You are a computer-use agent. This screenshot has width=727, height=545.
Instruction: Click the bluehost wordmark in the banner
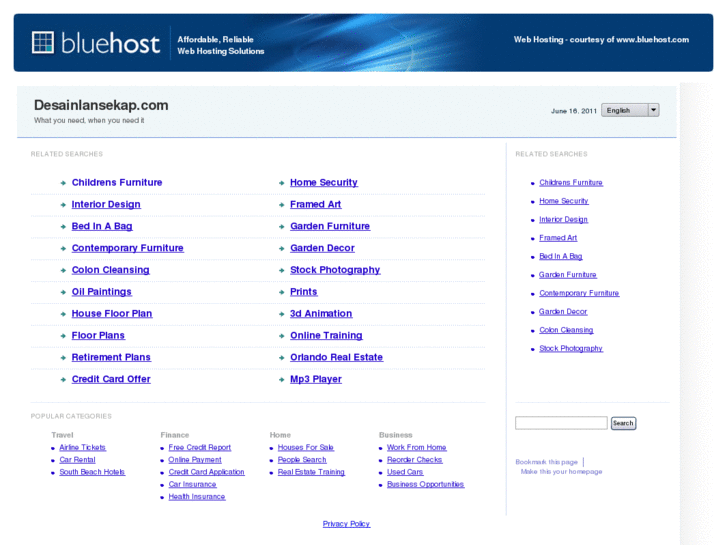tap(110, 43)
